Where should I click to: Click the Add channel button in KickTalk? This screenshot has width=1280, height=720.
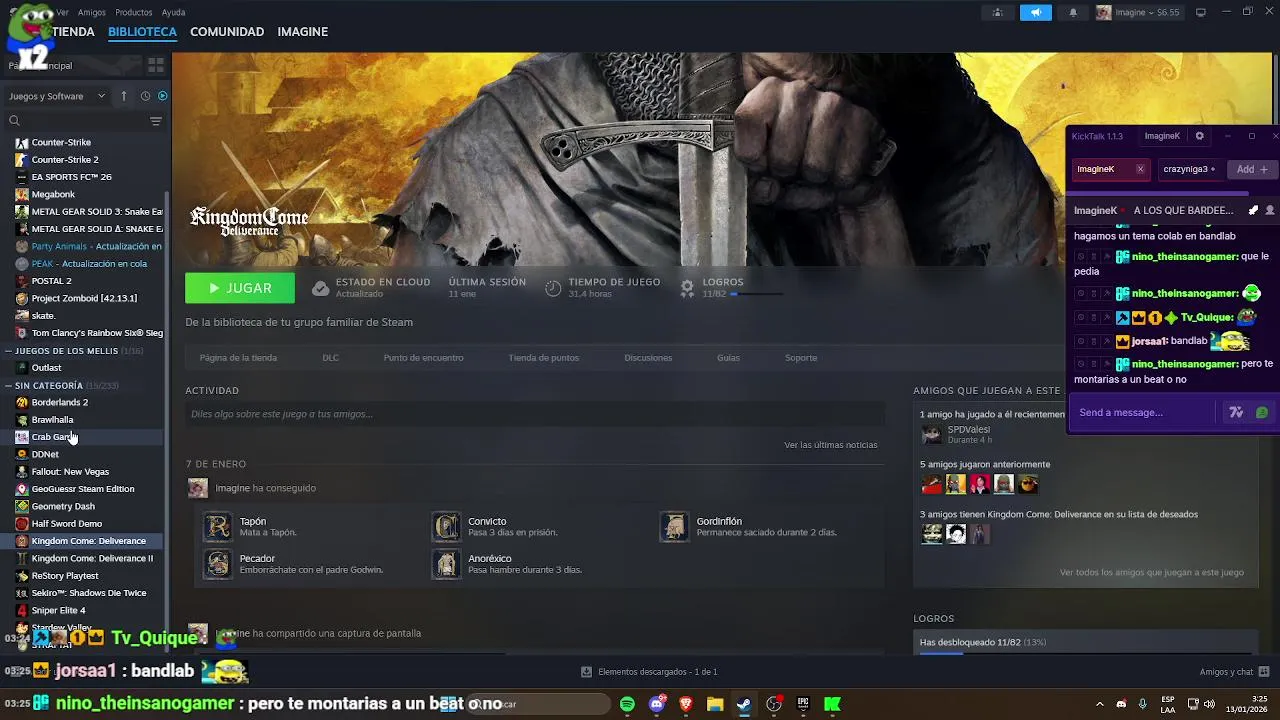tap(1252, 169)
